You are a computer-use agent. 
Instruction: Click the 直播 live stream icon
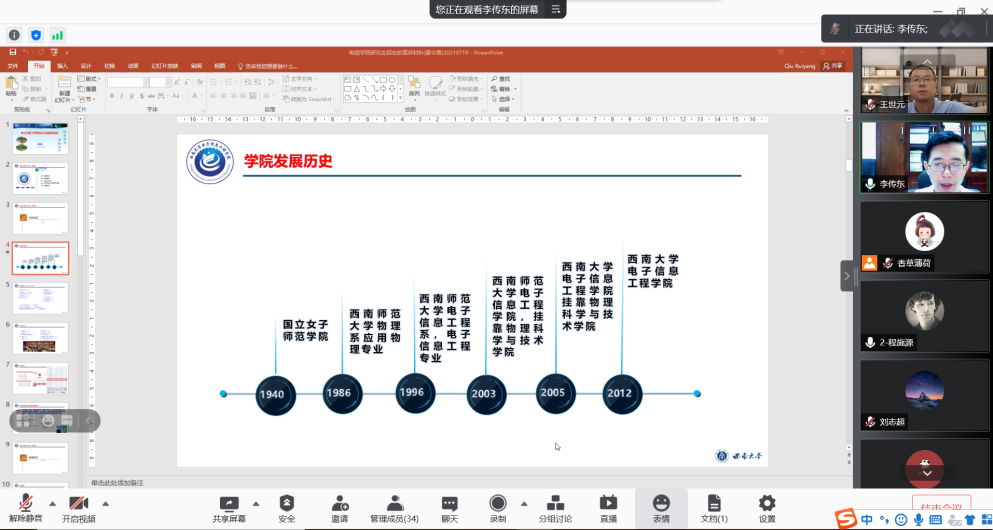(608, 508)
